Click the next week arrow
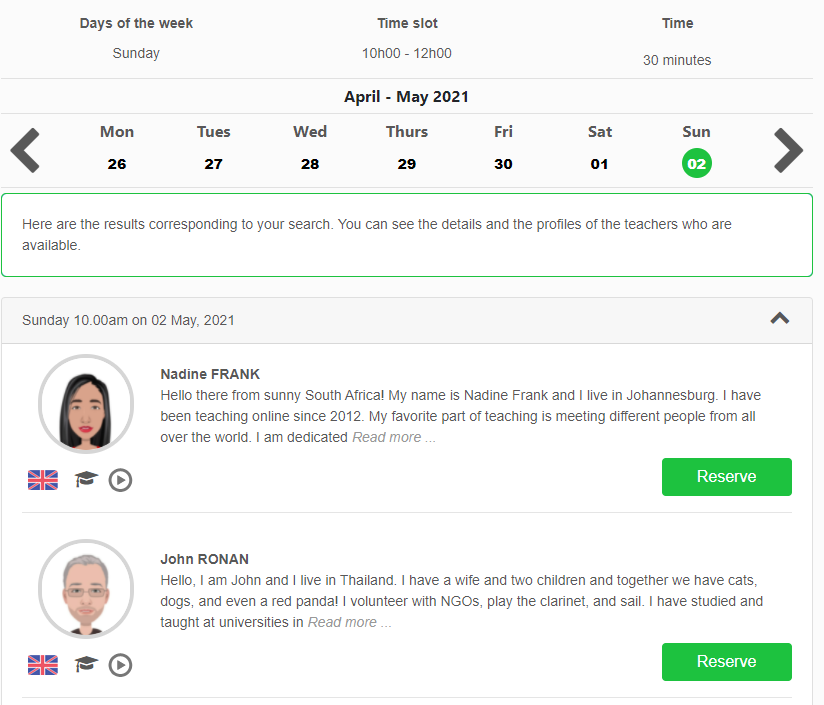 point(788,150)
